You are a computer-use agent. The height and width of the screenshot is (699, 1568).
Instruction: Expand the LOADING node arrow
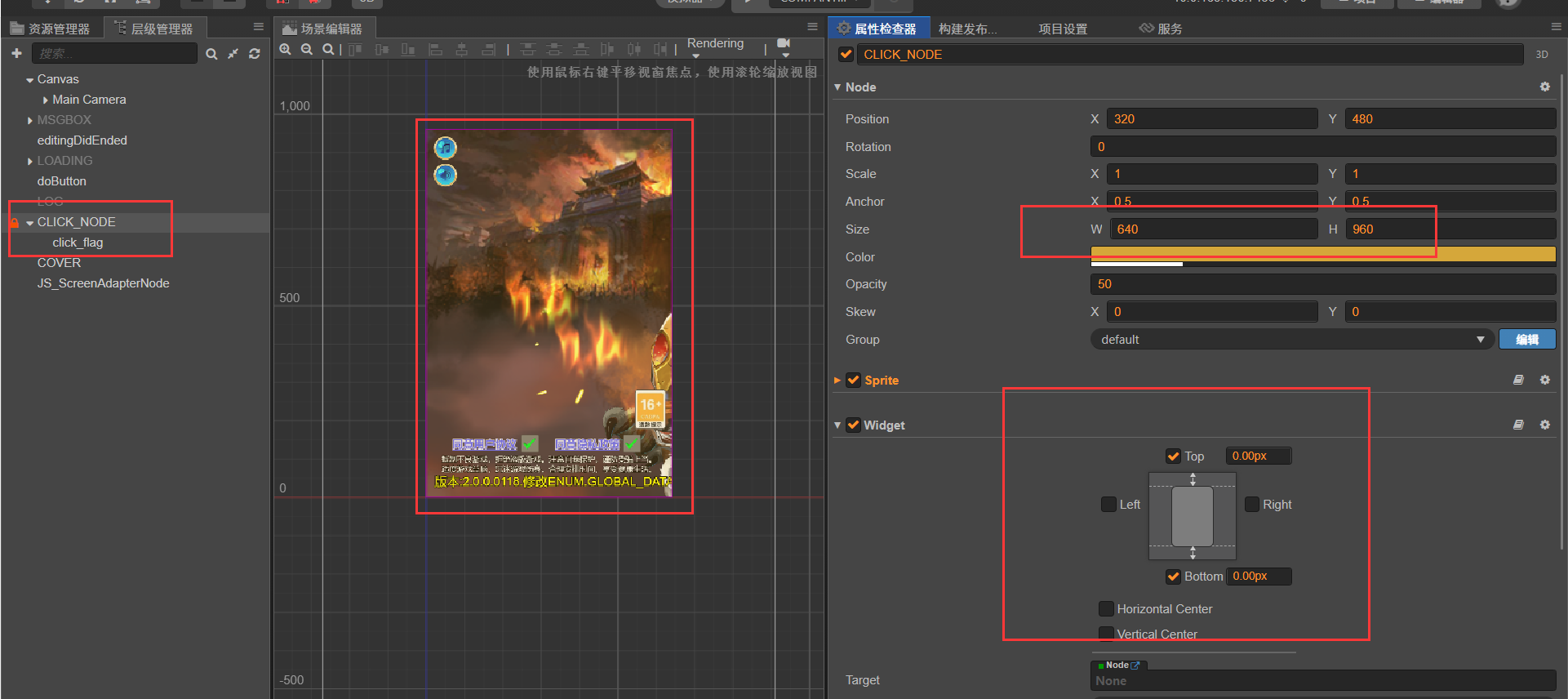tap(30, 162)
